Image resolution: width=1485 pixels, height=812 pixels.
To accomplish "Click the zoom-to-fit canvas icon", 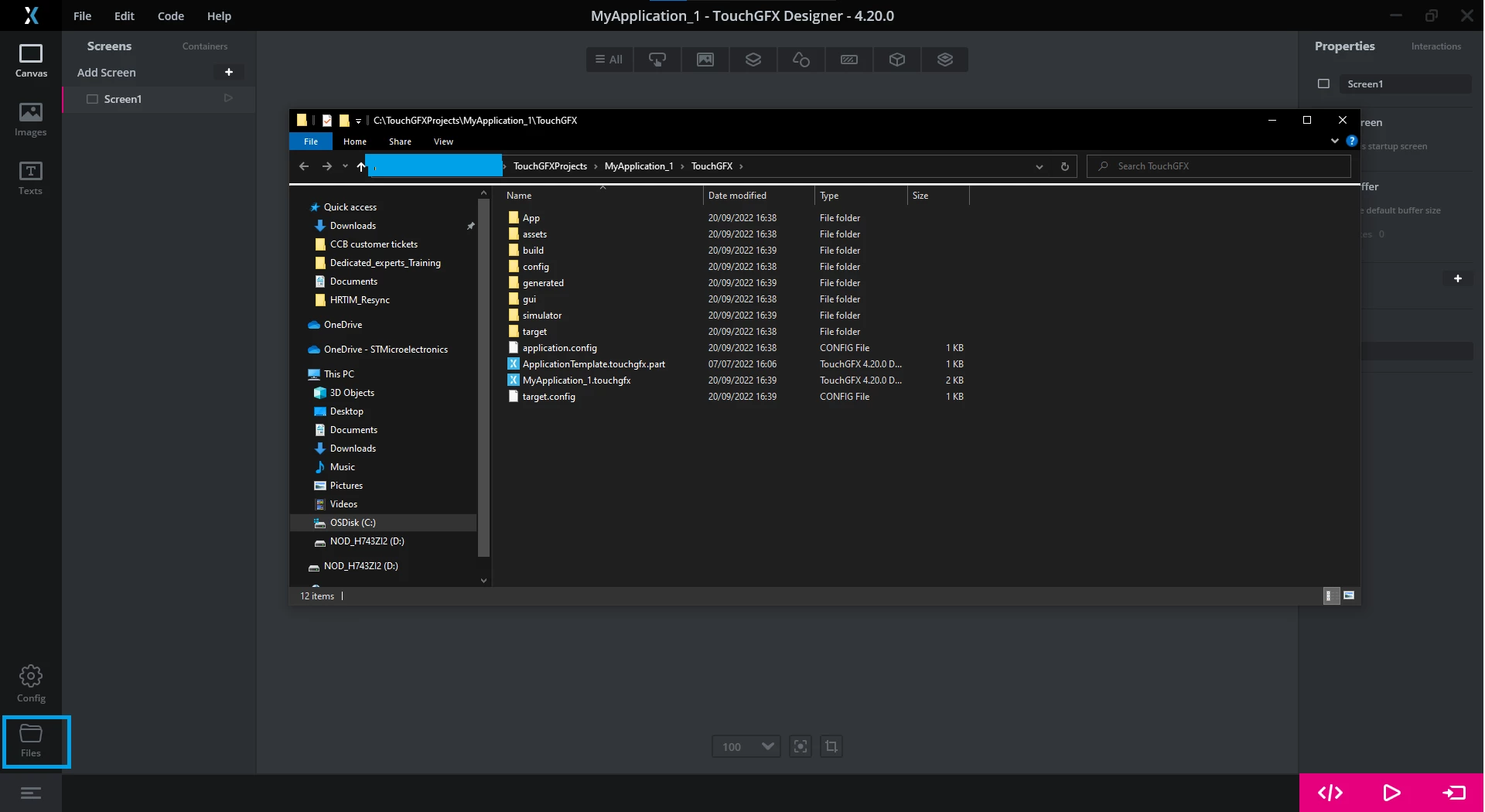I will tap(801, 746).
